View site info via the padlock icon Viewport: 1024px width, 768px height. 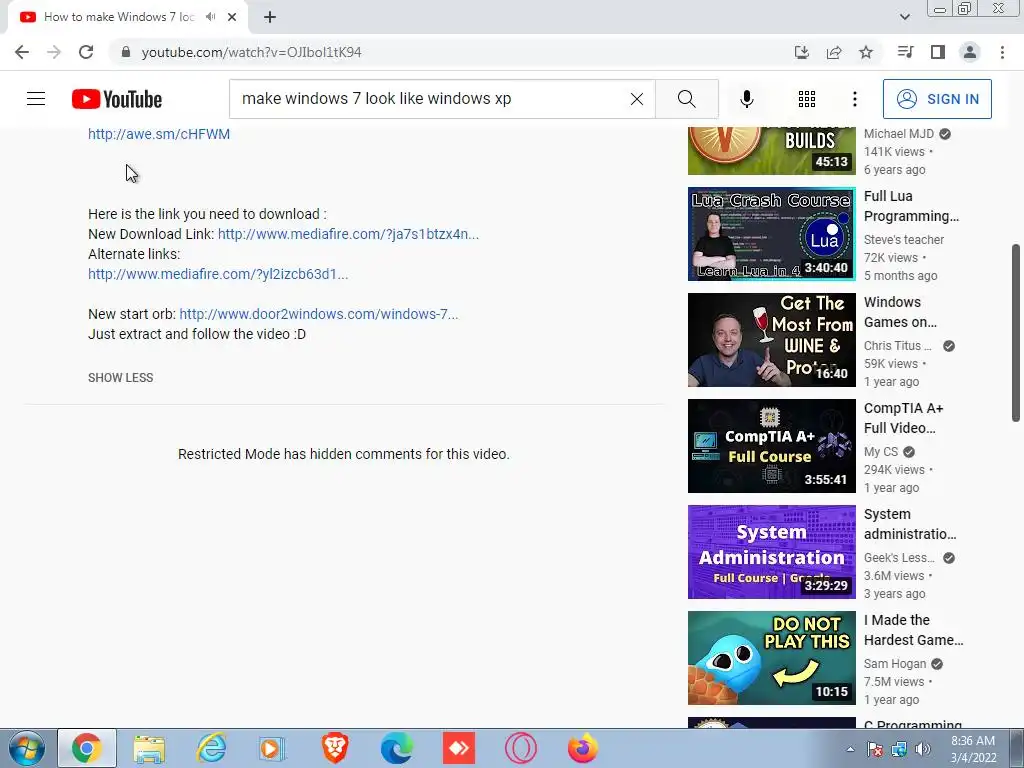[126, 52]
